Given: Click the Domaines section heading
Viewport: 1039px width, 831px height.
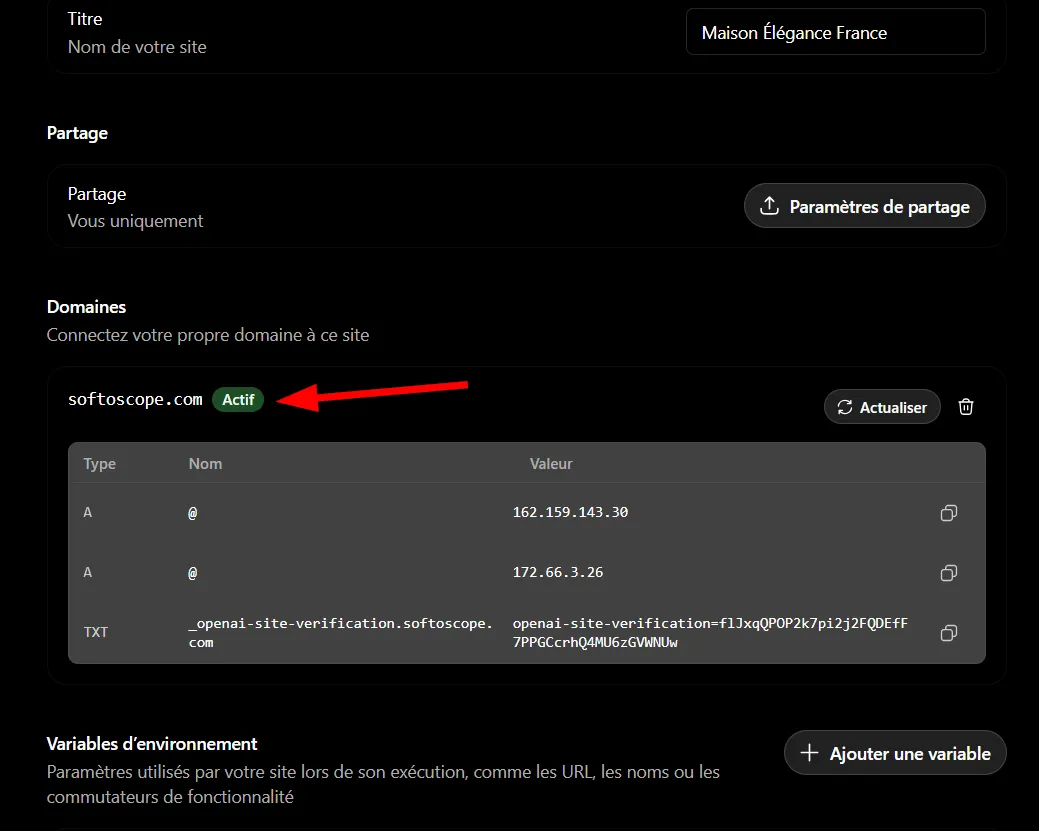Looking at the screenshot, I should 86,307.
